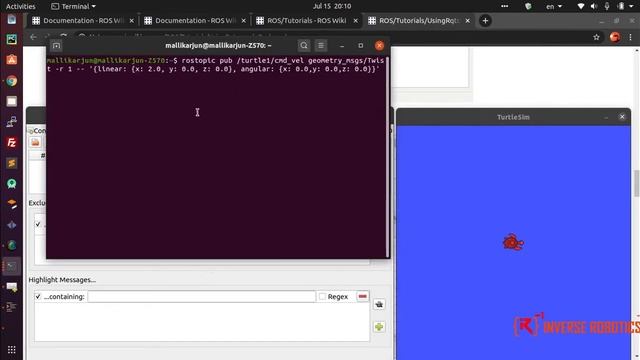Open the 'Jul 15 20:10' clock menu
The image size is (640, 360).
tap(332, 6)
